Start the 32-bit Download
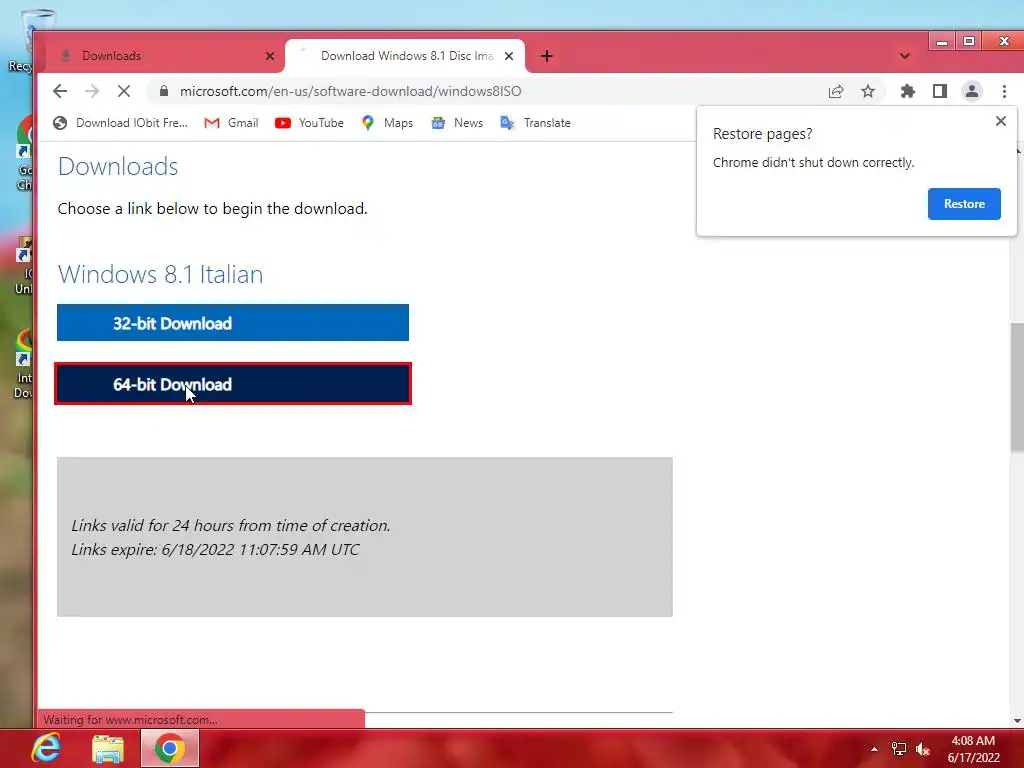The image size is (1024, 768). [x=232, y=323]
